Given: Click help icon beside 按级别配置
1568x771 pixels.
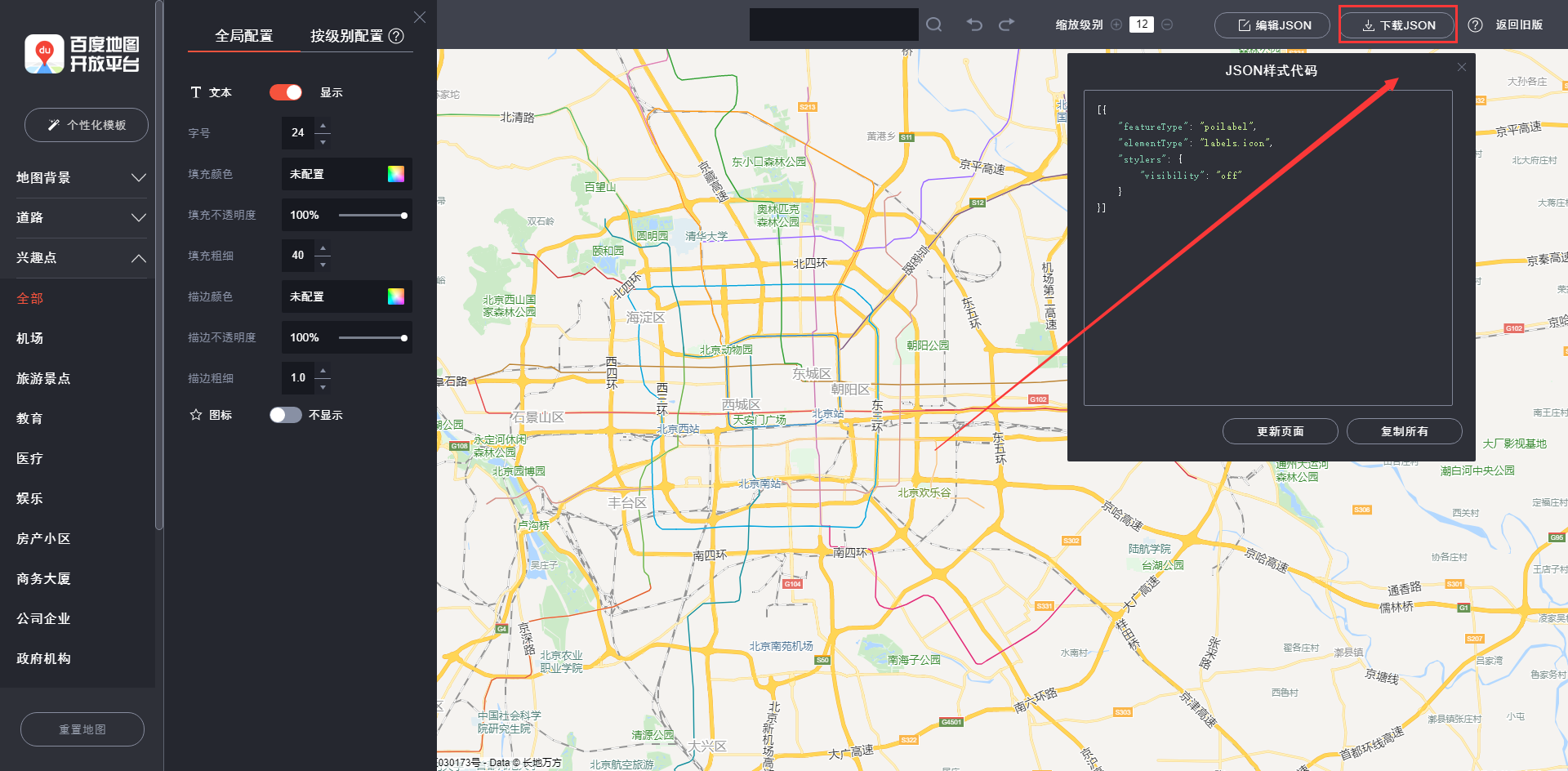Looking at the screenshot, I should (x=396, y=36).
